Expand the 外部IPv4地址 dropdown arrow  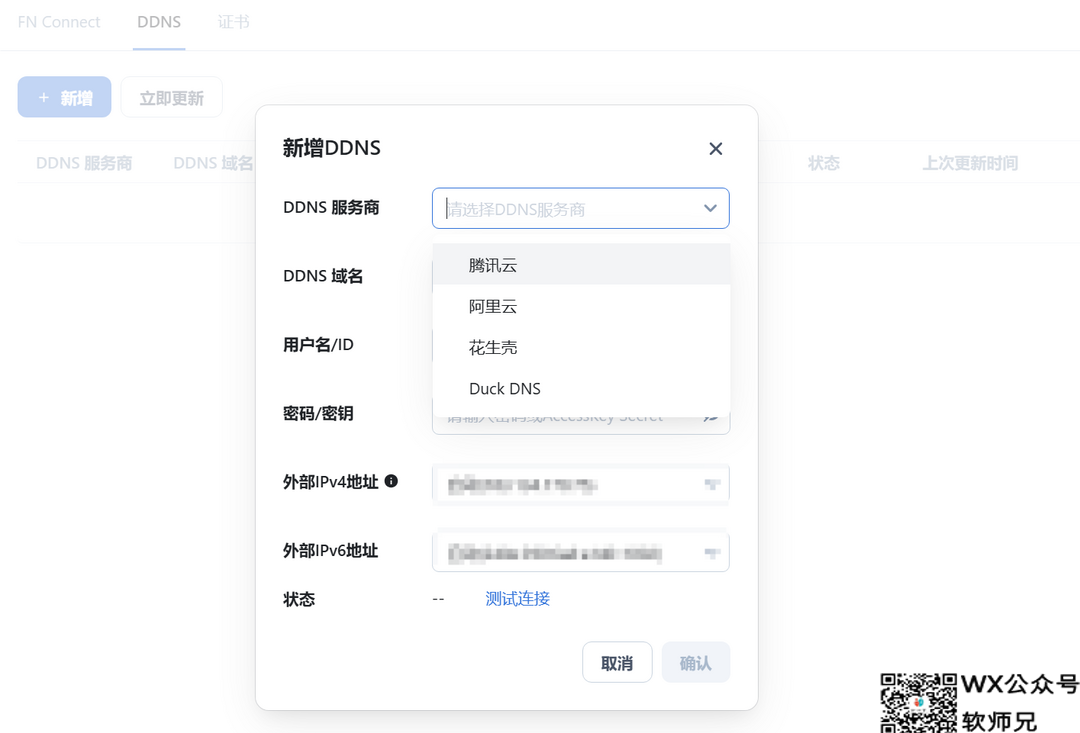coord(712,484)
